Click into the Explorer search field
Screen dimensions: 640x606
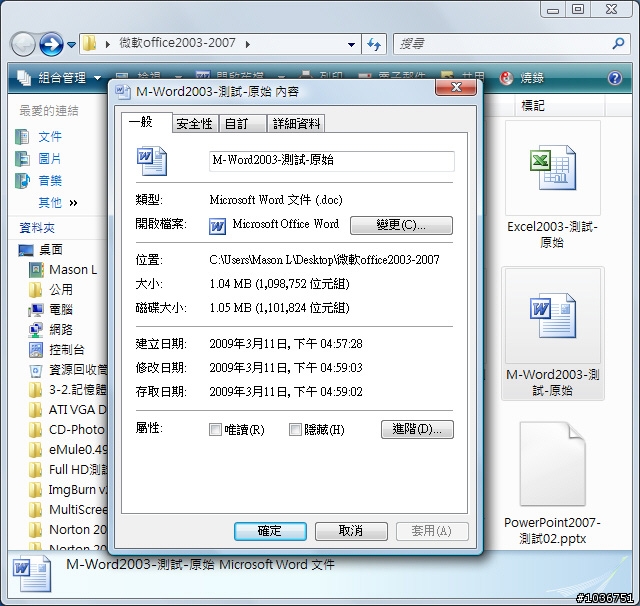(x=502, y=44)
